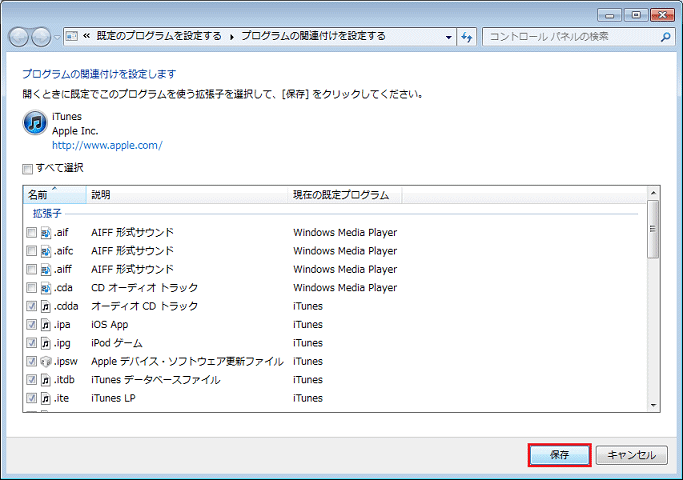Minimize the window

click(x=609, y=15)
